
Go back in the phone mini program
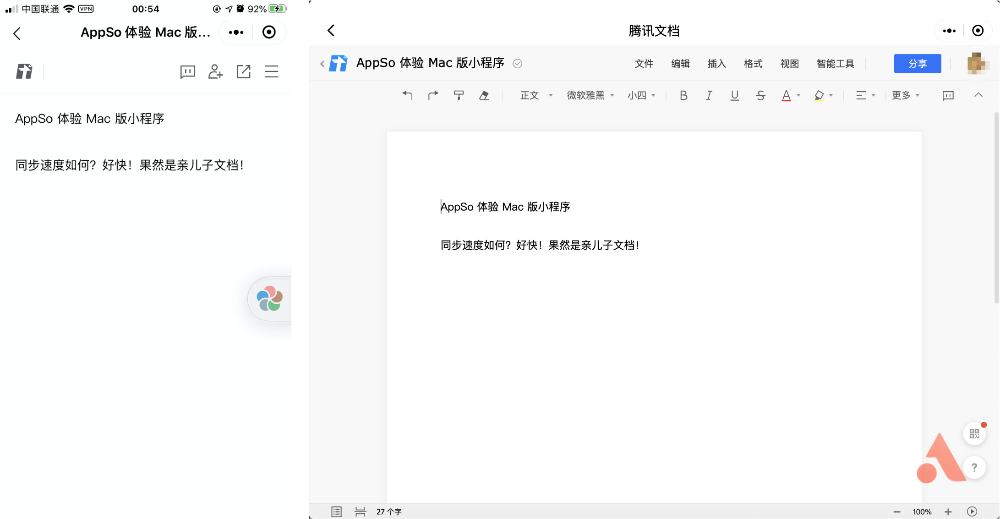click(x=17, y=33)
